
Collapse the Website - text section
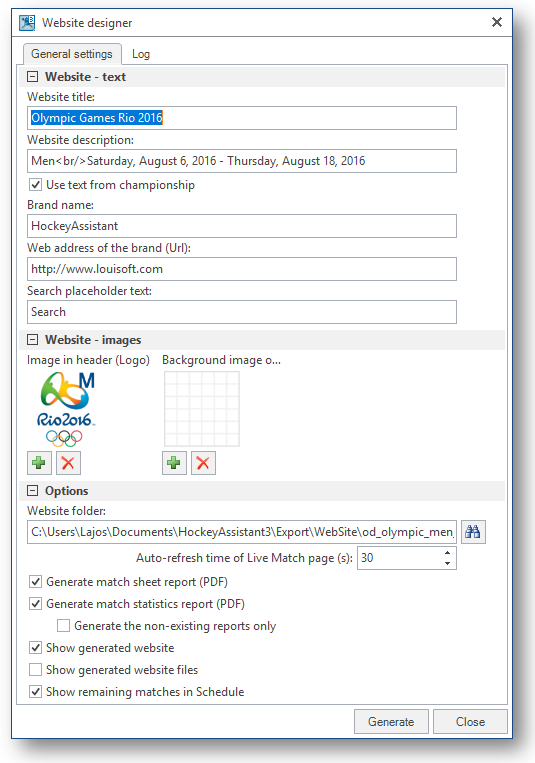33,77
